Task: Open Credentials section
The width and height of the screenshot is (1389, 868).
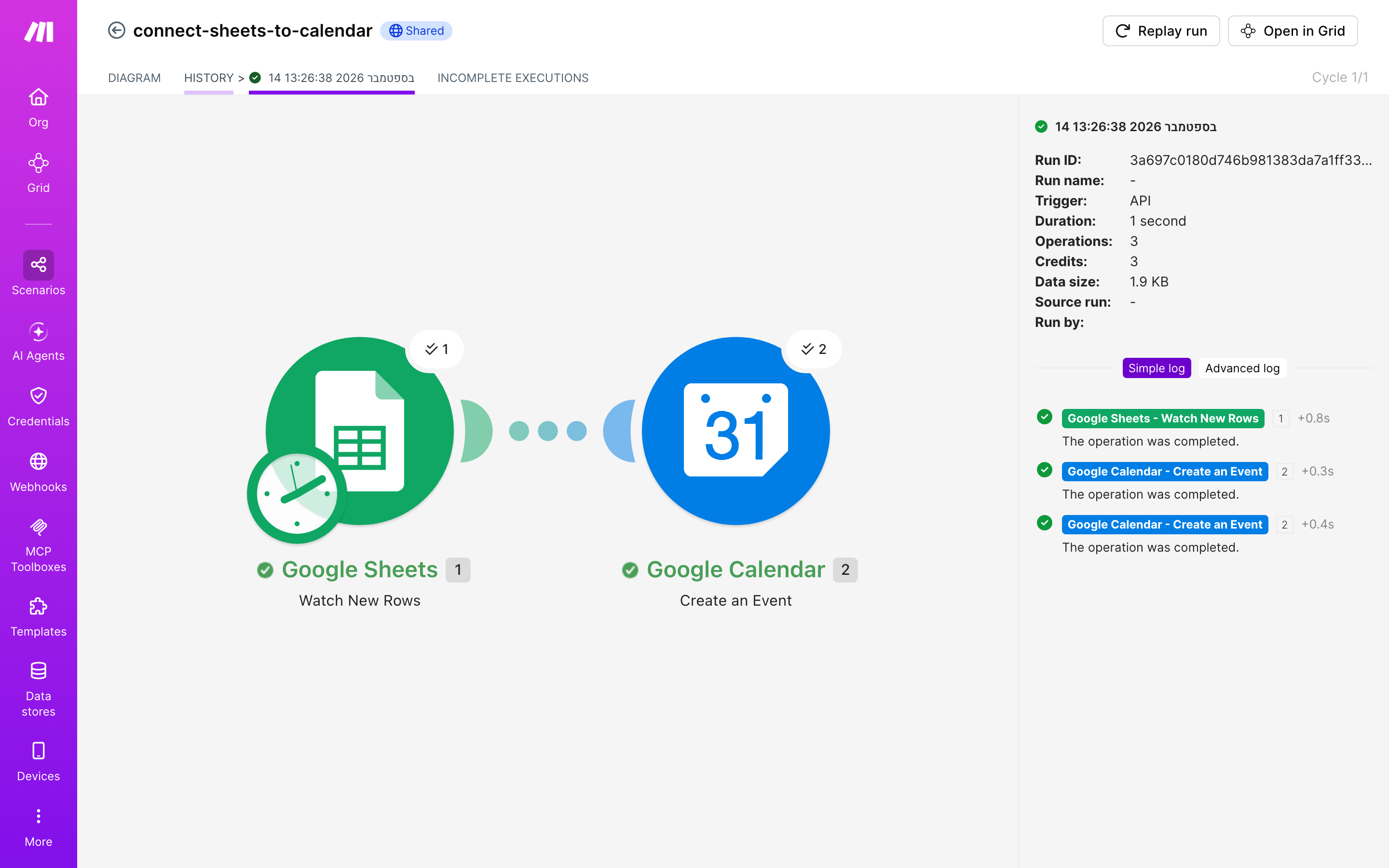Action: [39, 407]
